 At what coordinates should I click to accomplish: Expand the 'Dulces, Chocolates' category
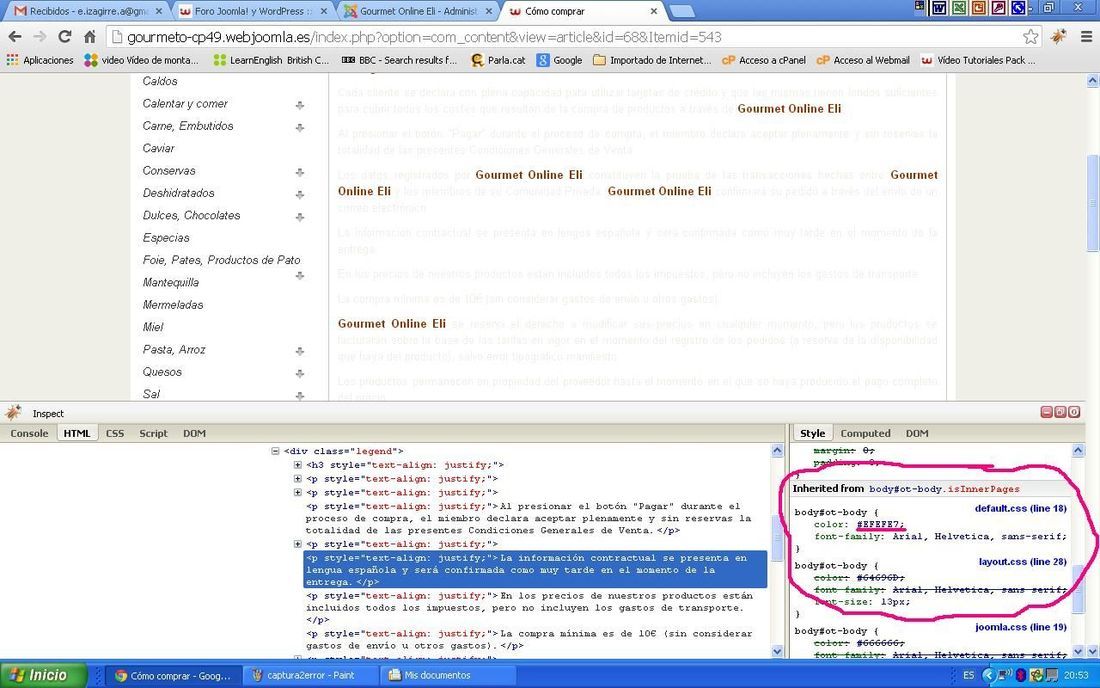pyautogui.click(x=300, y=217)
